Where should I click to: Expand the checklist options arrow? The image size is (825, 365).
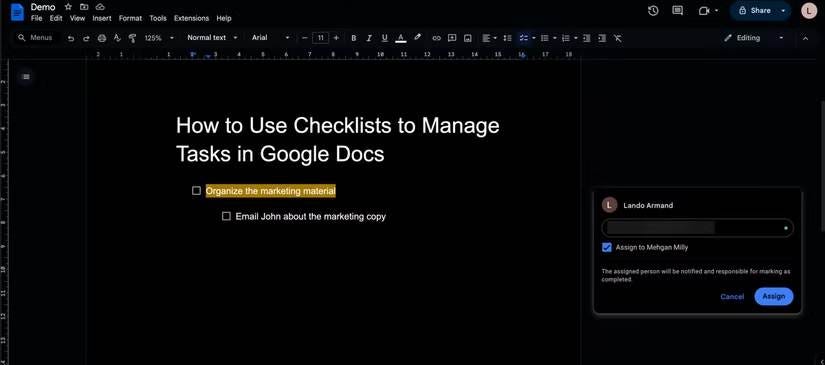tap(534, 38)
